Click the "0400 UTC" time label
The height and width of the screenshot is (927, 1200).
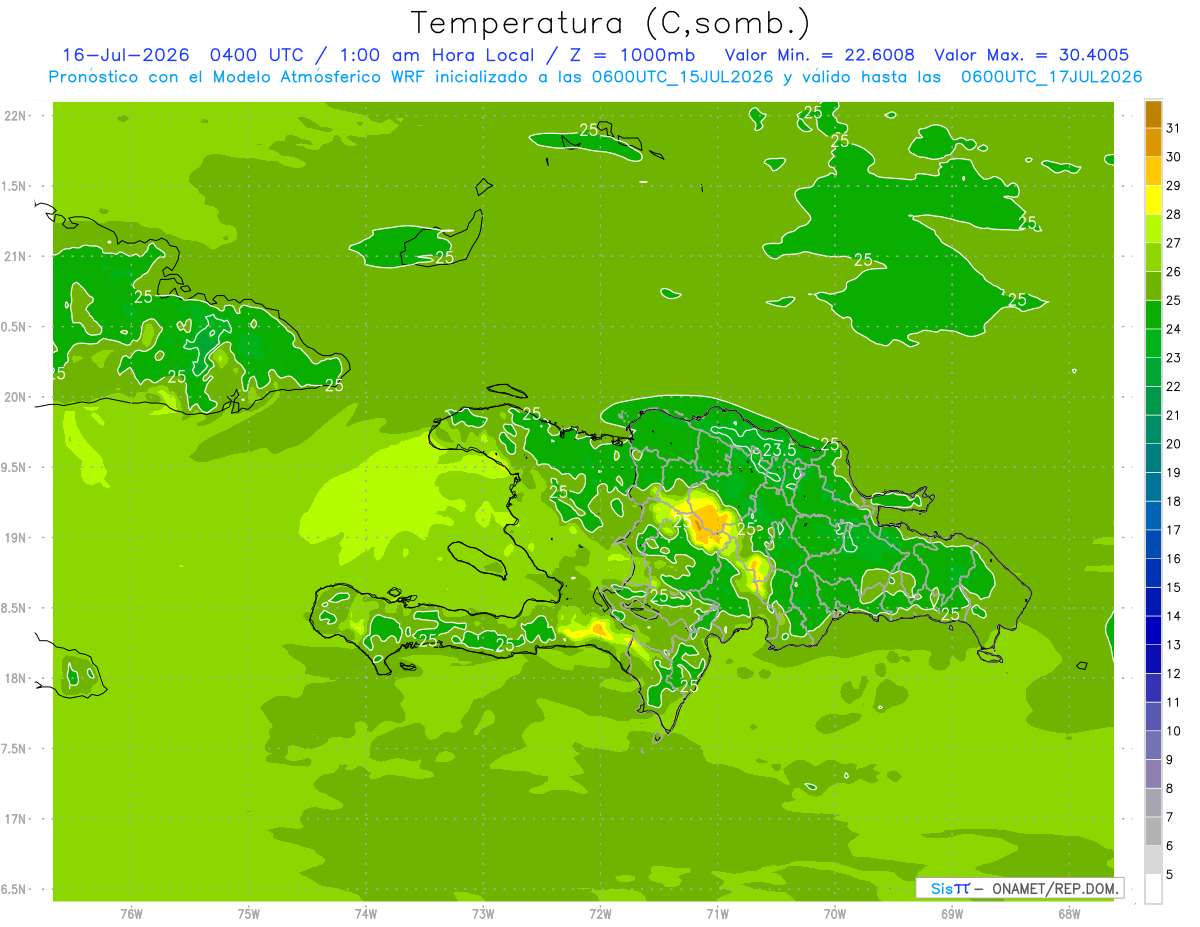(x=258, y=55)
